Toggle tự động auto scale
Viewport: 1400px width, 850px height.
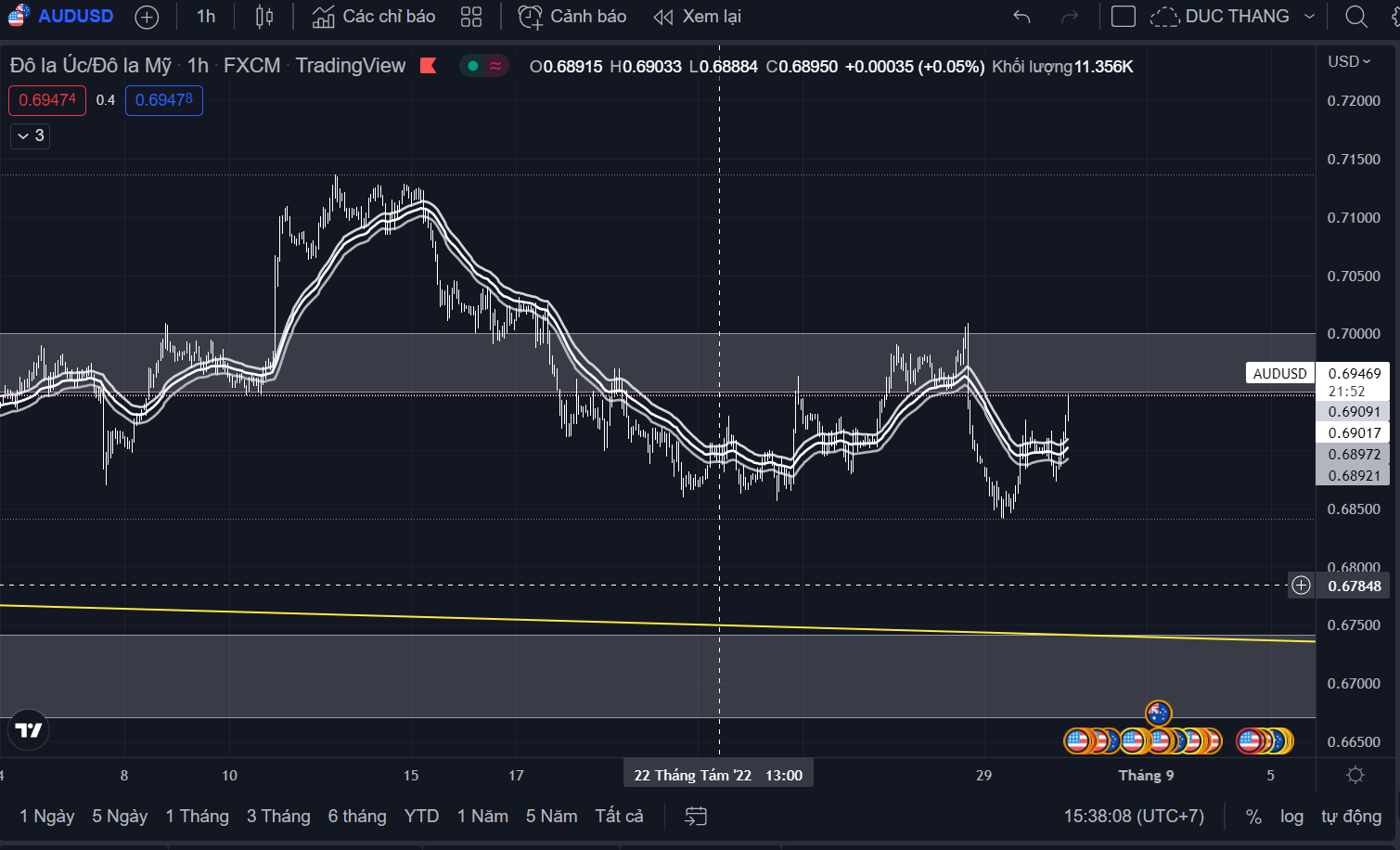pyautogui.click(x=1351, y=817)
